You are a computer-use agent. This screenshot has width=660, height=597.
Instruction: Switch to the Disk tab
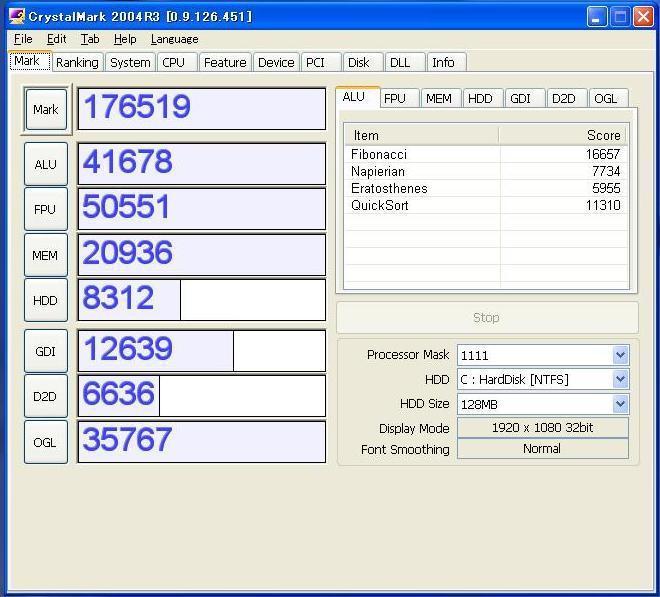(363, 62)
